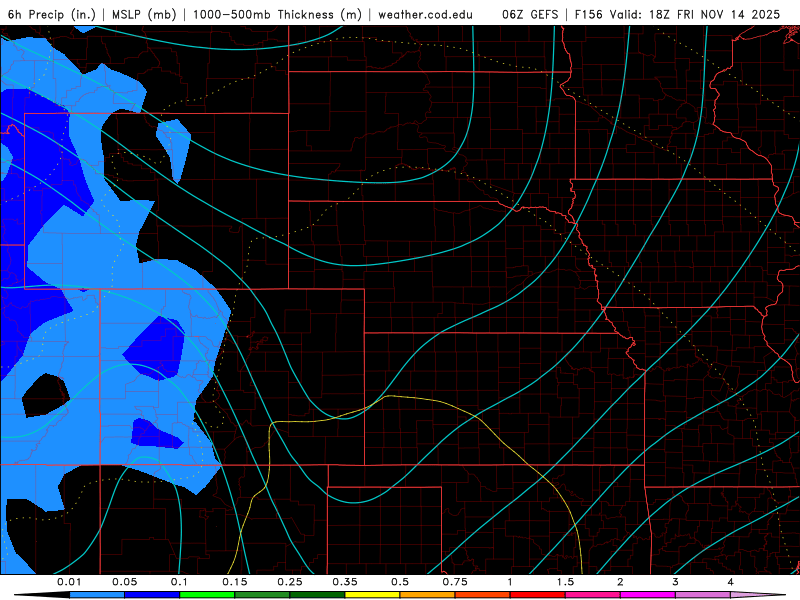The image size is (800, 600).
Task: Click the '6h Precip (in.)' title text
Action: (52, 14)
